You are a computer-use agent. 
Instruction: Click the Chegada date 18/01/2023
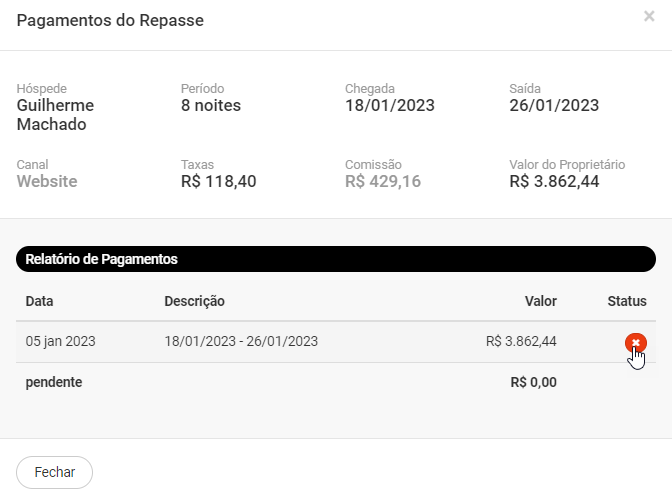pyautogui.click(x=390, y=105)
